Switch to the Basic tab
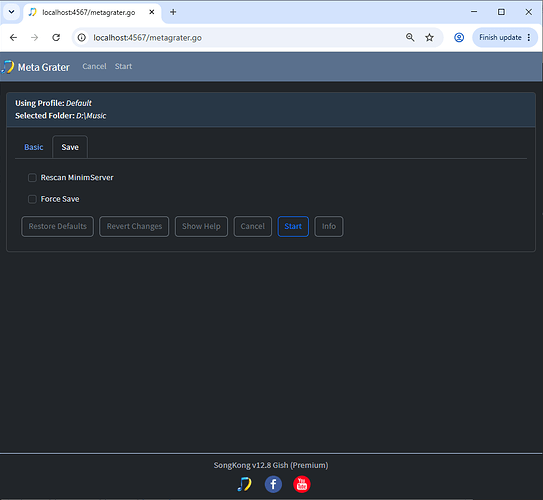Image resolution: width=543 pixels, height=500 pixels. tap(34, 147)
